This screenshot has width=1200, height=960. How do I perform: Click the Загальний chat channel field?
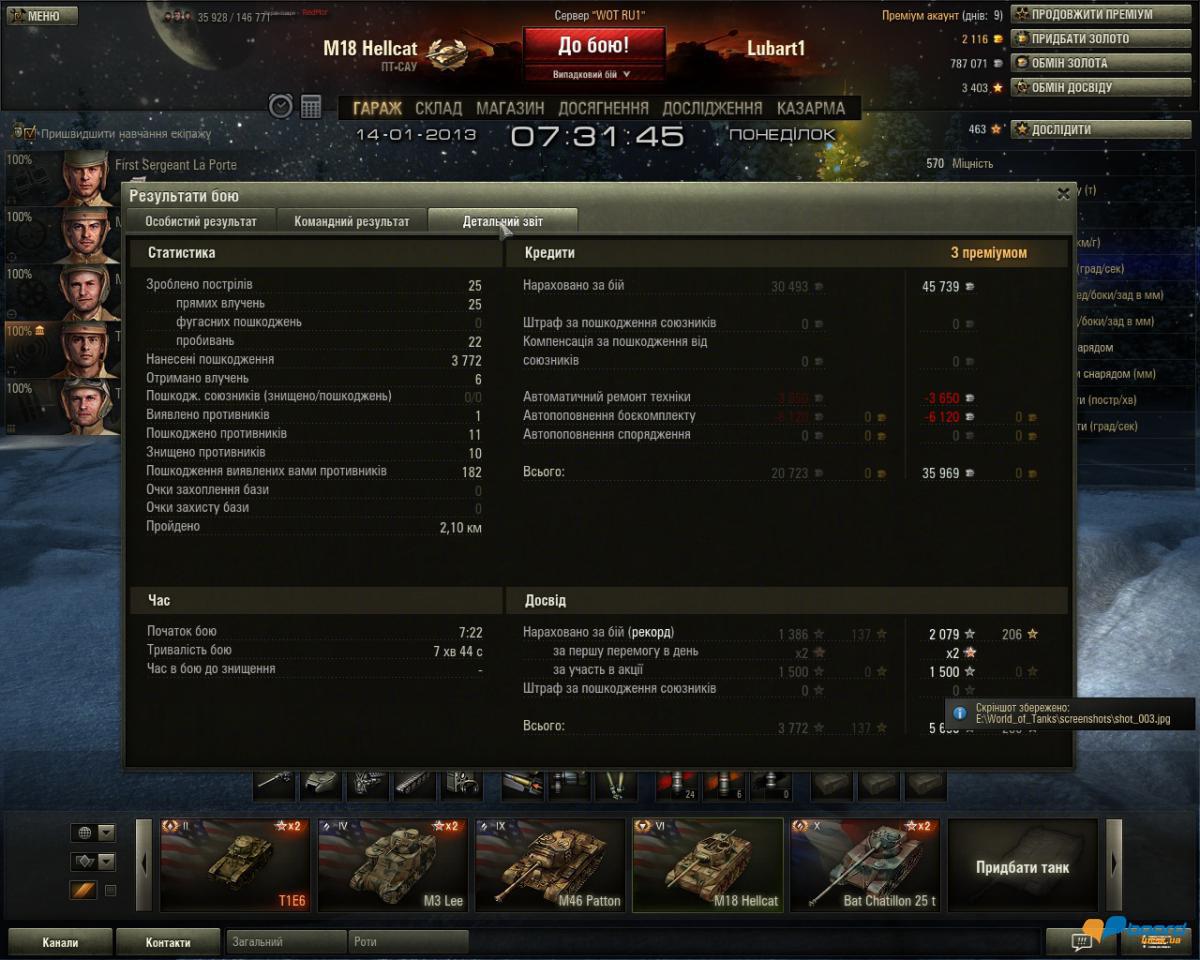tap(286, 941)
